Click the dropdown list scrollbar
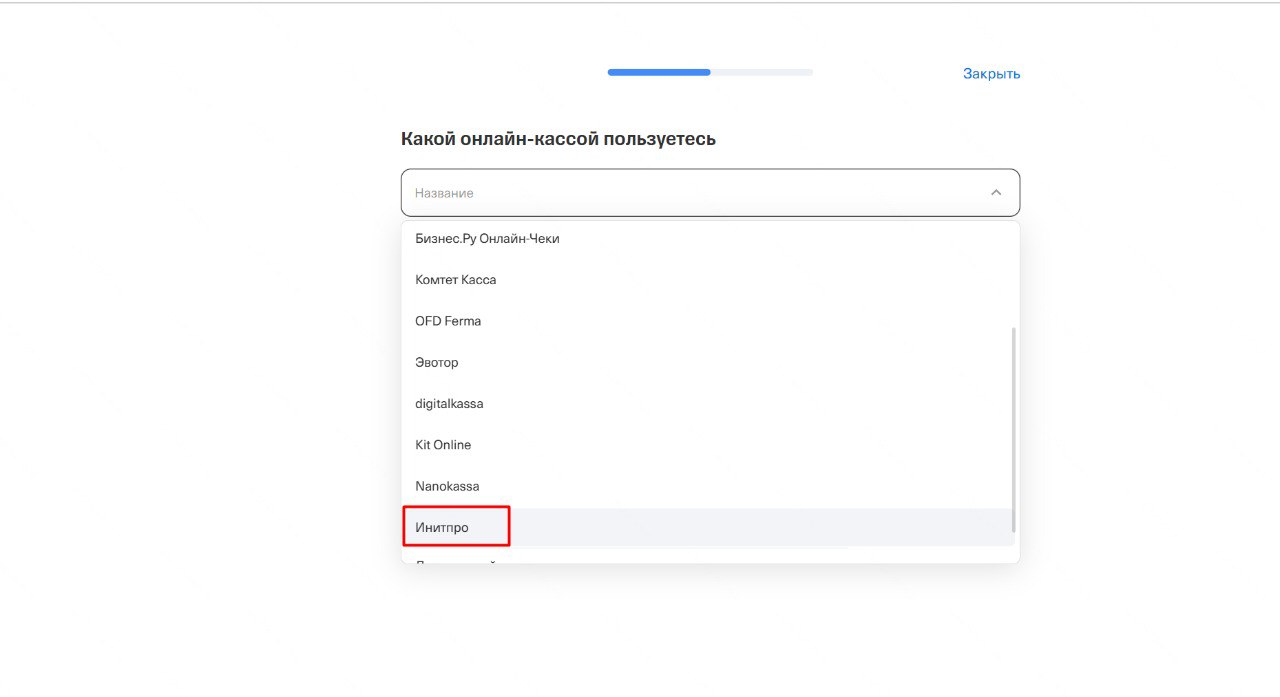This screenshot has height=697, width=1280. pos(1014,429)
